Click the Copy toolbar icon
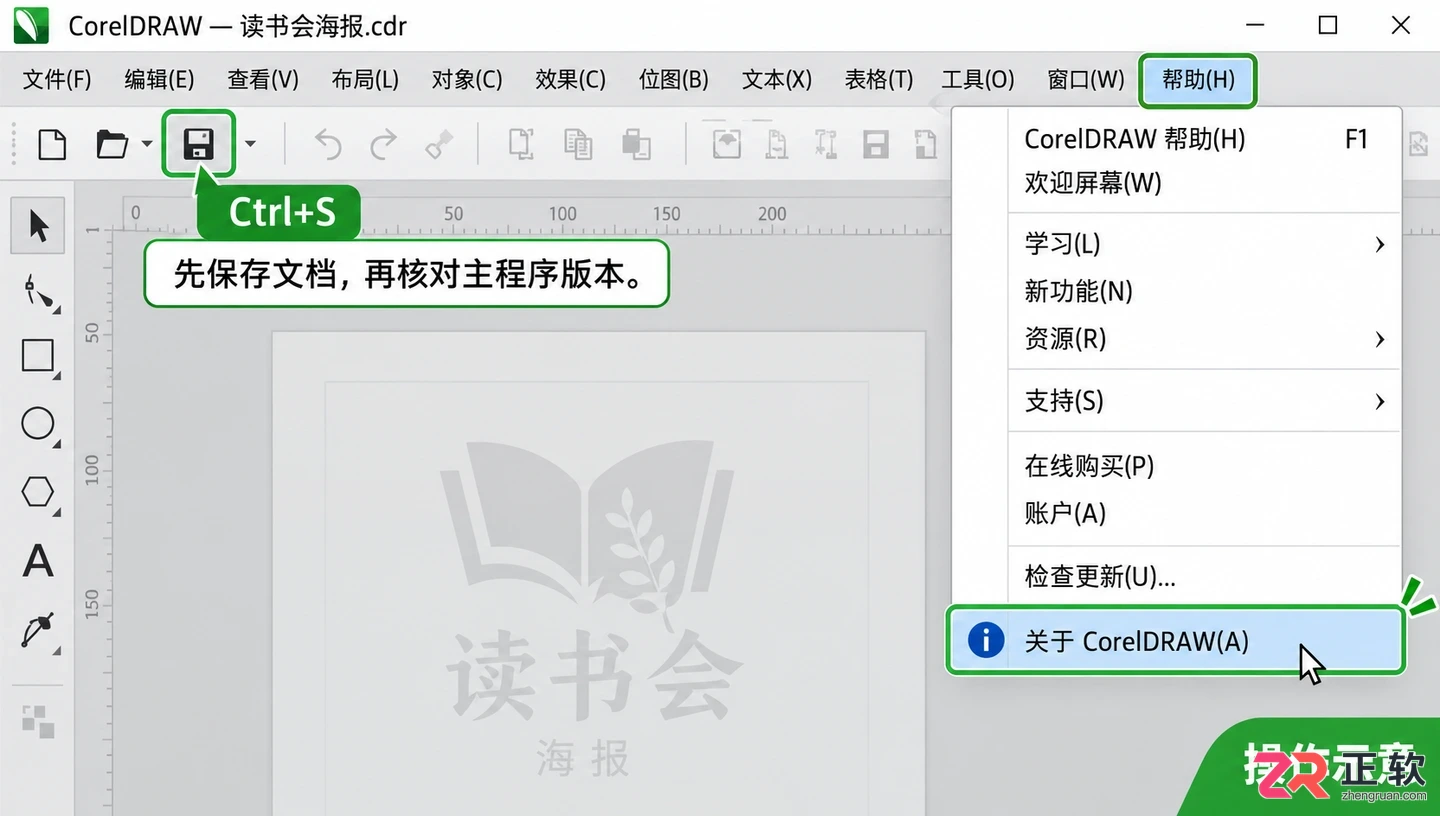1440x816 pixels. coord(578,145)
